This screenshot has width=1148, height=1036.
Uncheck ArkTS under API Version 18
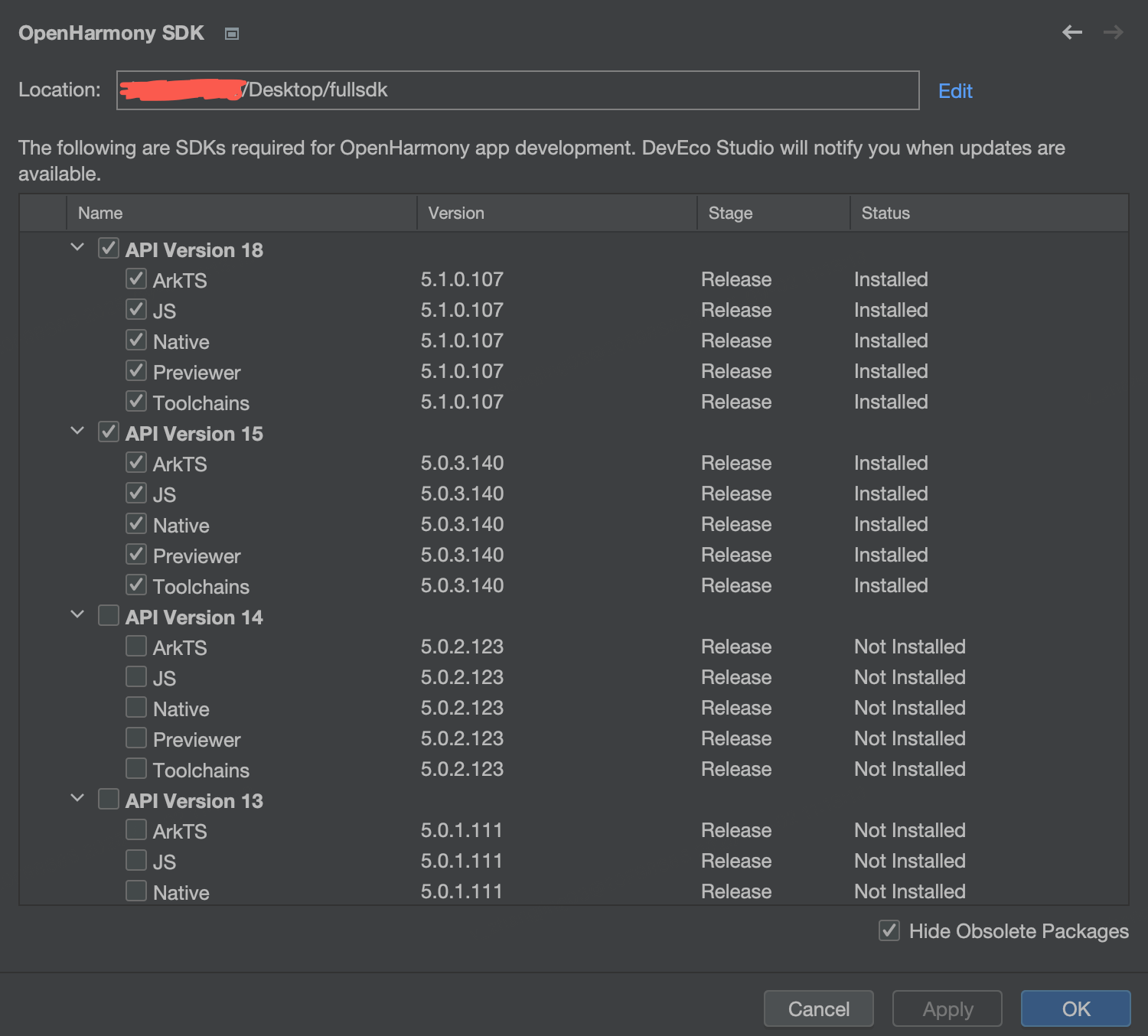pos(136,279)
